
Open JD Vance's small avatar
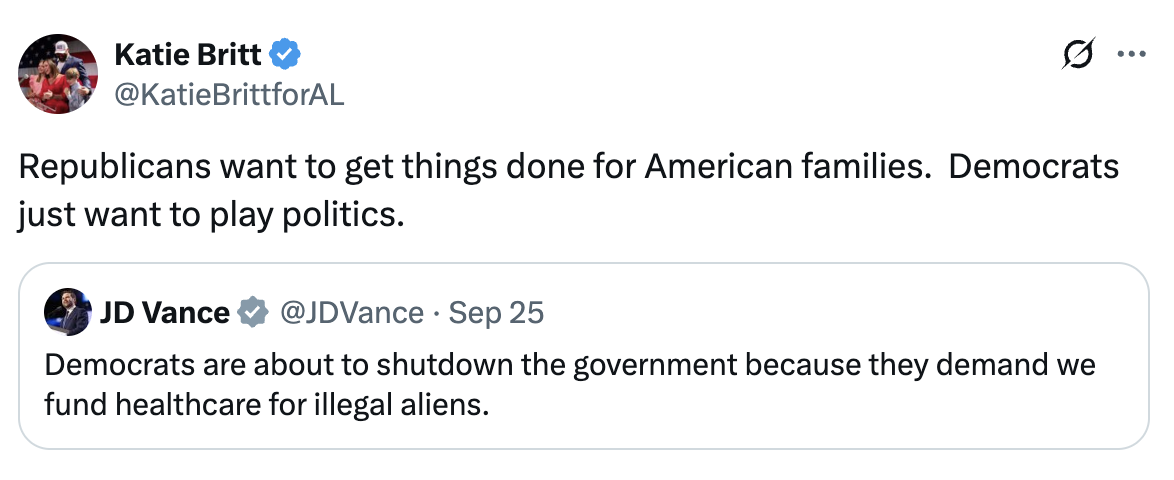(68, 313)
